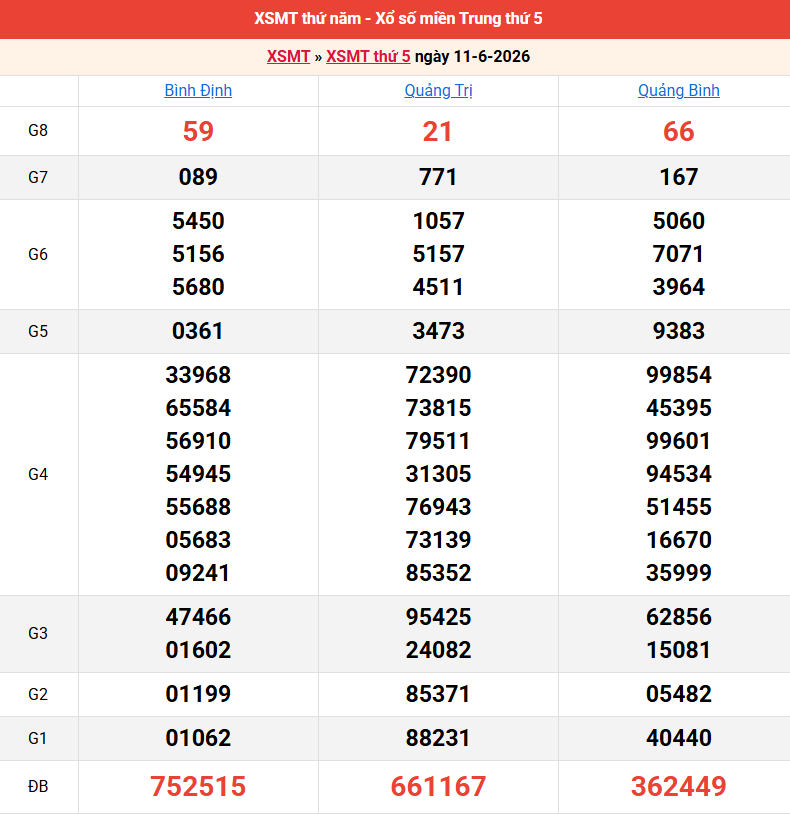
Task: Open the Quảng Bình province link
Action: pyautogui.click(x=678, y=90)
